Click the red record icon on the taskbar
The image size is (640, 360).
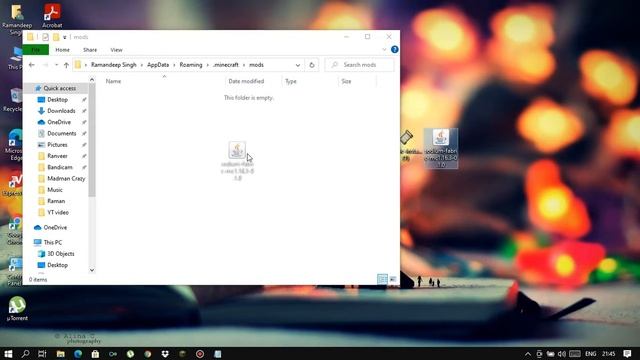point(200,354)
